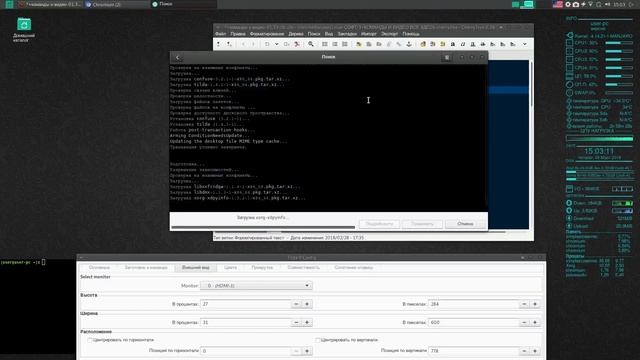Enable Центрировать по горизонтали checkbox

(x=90, y=340)
